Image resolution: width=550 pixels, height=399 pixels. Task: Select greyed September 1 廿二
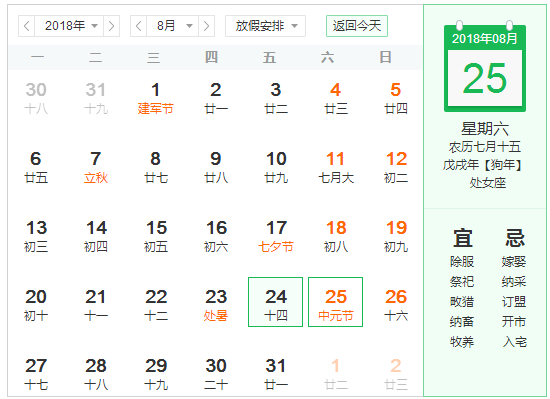(336, 374)
